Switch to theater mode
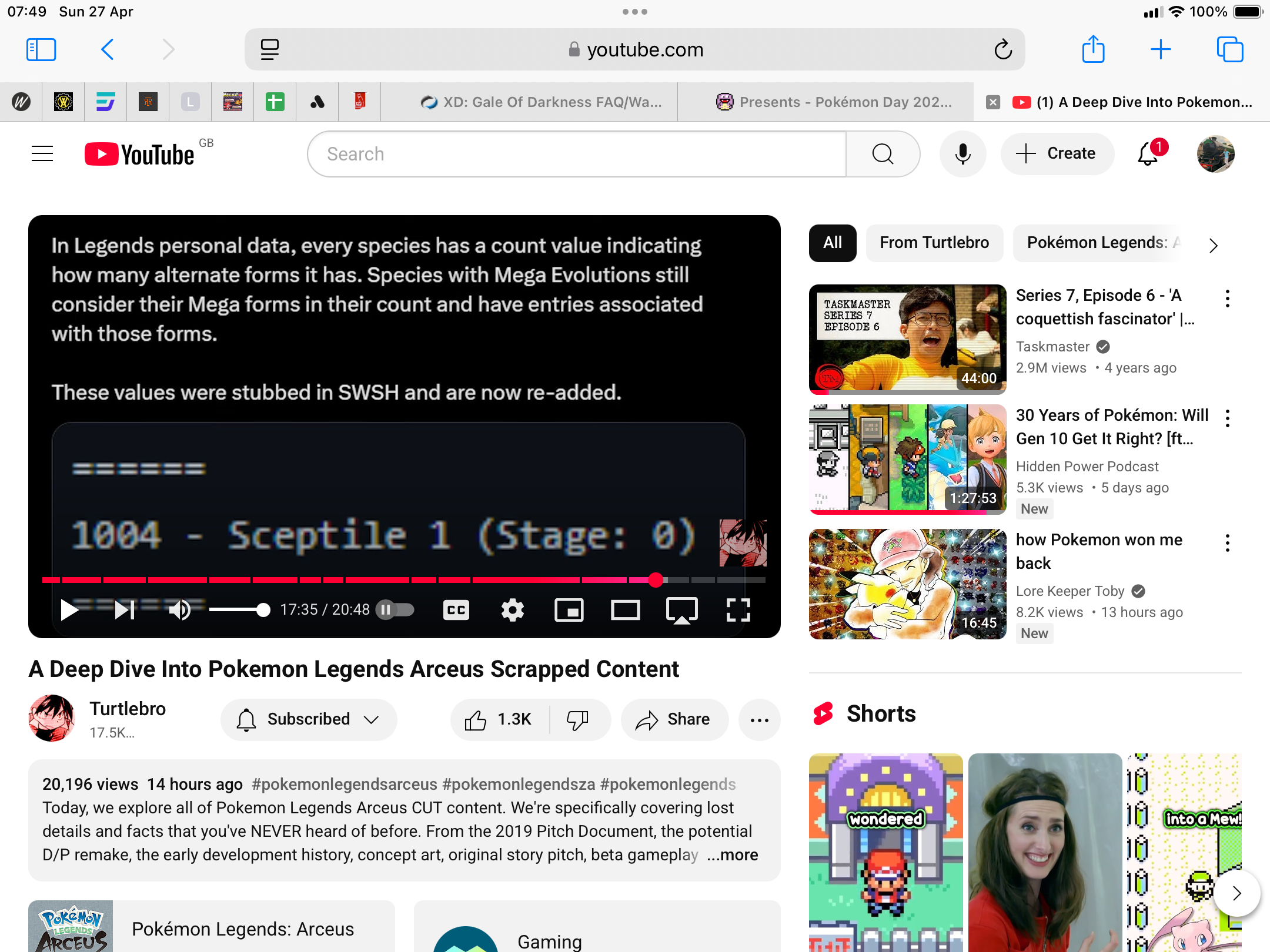Screen dimensions: 1270x952 pyautogui.click(x=626, y=610)
